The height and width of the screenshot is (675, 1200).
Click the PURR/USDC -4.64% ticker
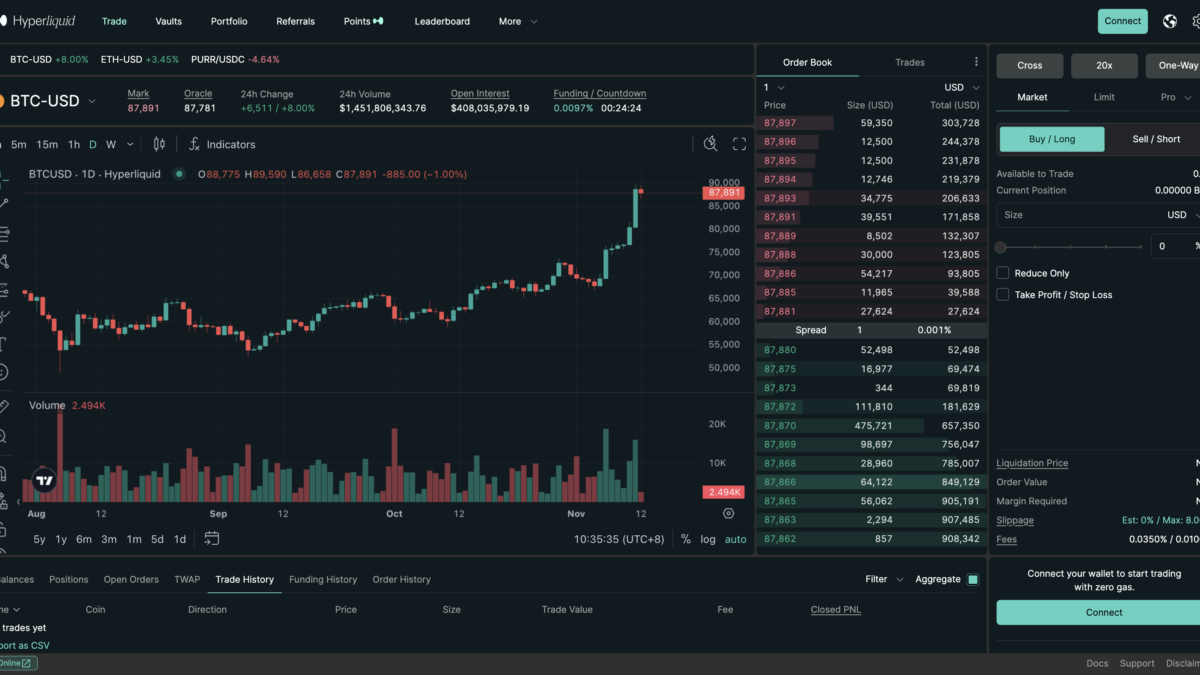pos(236,59)
